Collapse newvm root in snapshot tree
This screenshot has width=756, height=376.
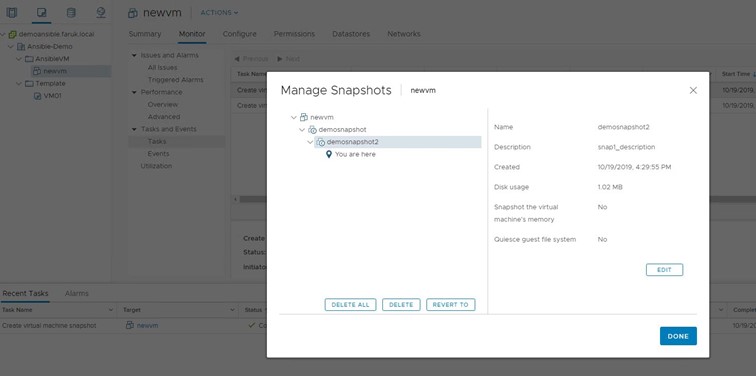[x=294, y=117]
